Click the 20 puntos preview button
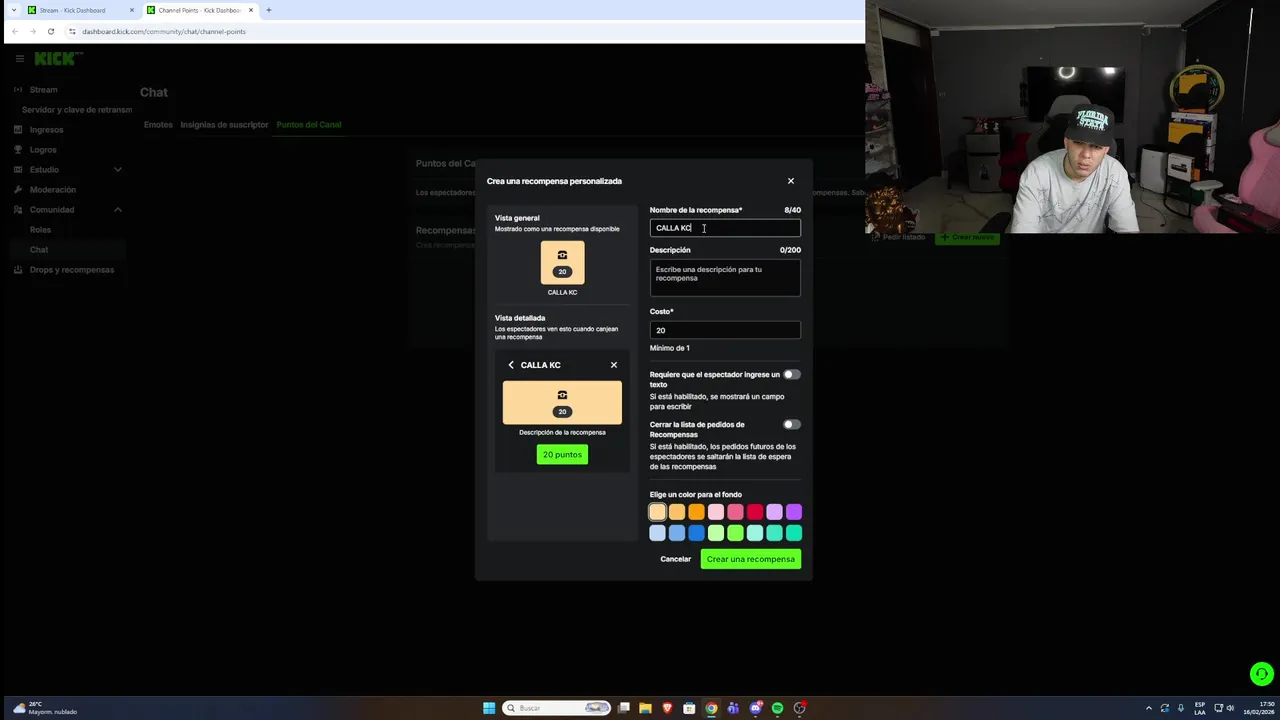 pyautogui.click(x=562, y=454)
